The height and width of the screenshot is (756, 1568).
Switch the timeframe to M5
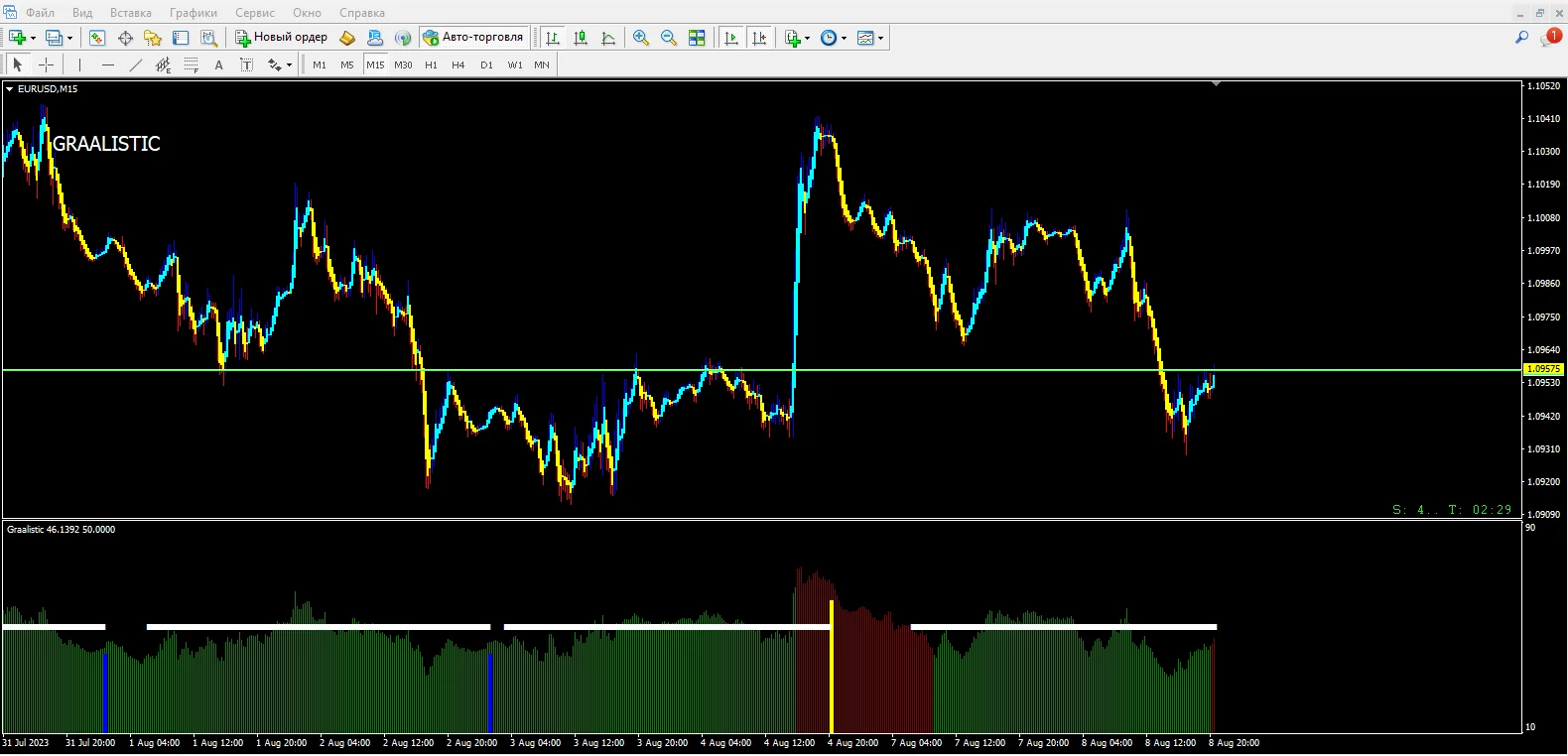pos(347,64)
